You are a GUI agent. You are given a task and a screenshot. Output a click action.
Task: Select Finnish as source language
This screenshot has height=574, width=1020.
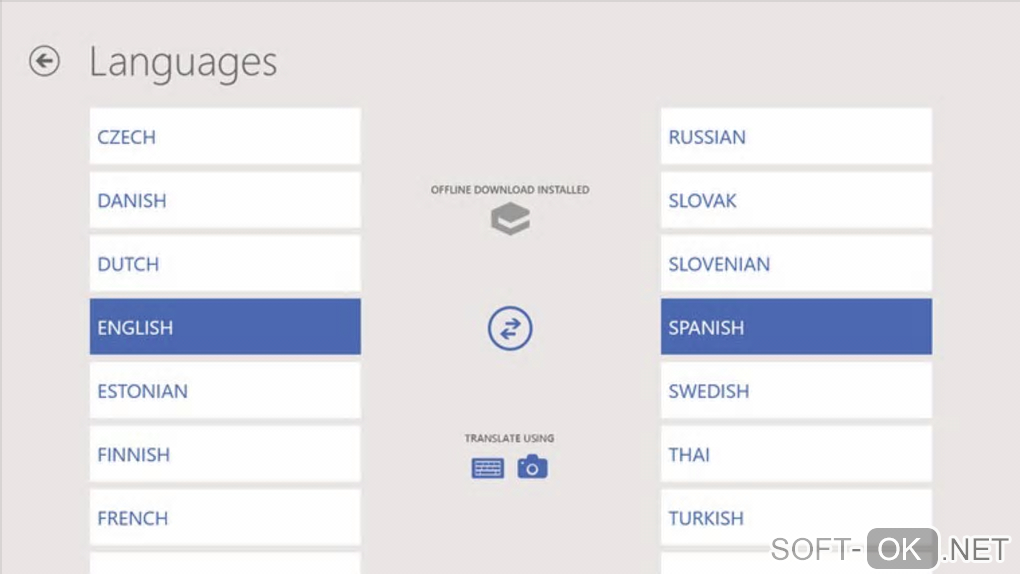click(x=225, y=454)
